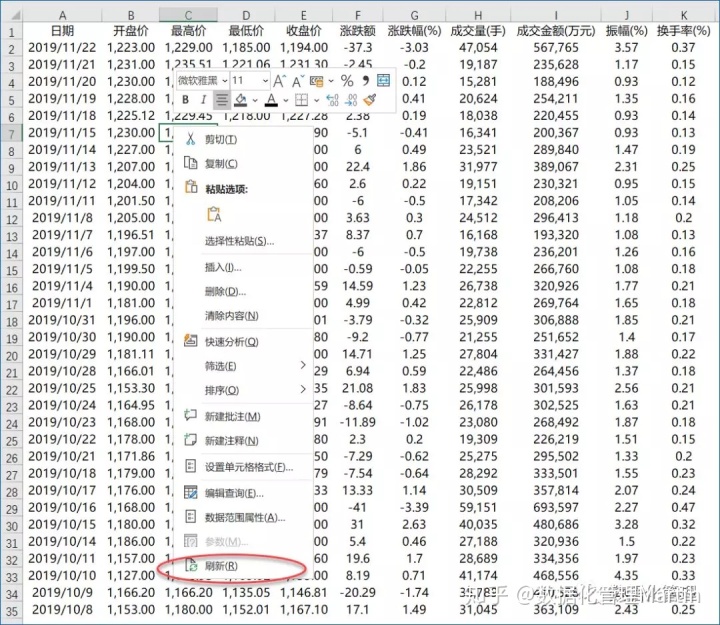Choose 选择性粘贴(S)... from context menu

tap(243, 241)
